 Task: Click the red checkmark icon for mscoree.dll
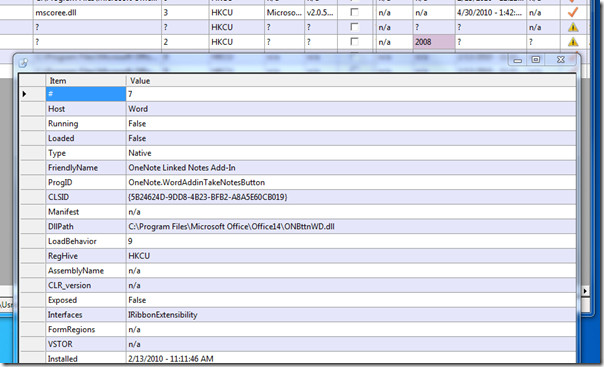(x=573, y=12)
